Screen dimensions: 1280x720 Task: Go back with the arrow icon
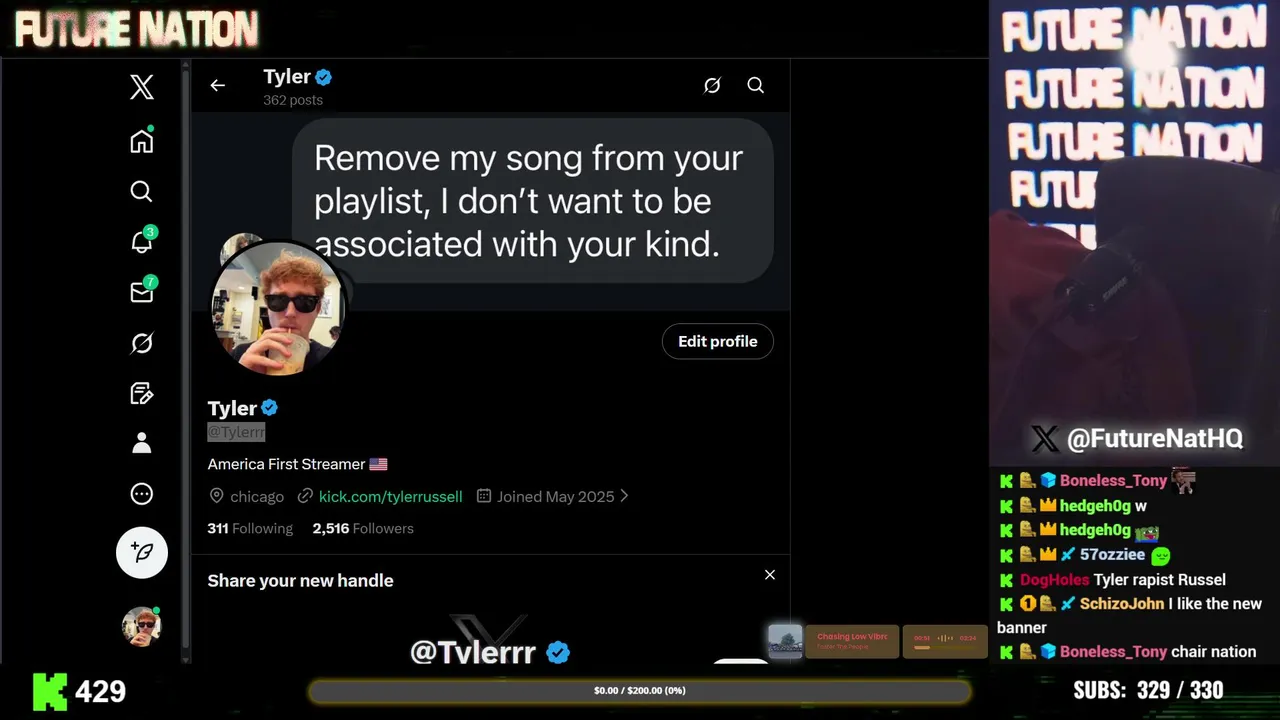pos(217,86)
